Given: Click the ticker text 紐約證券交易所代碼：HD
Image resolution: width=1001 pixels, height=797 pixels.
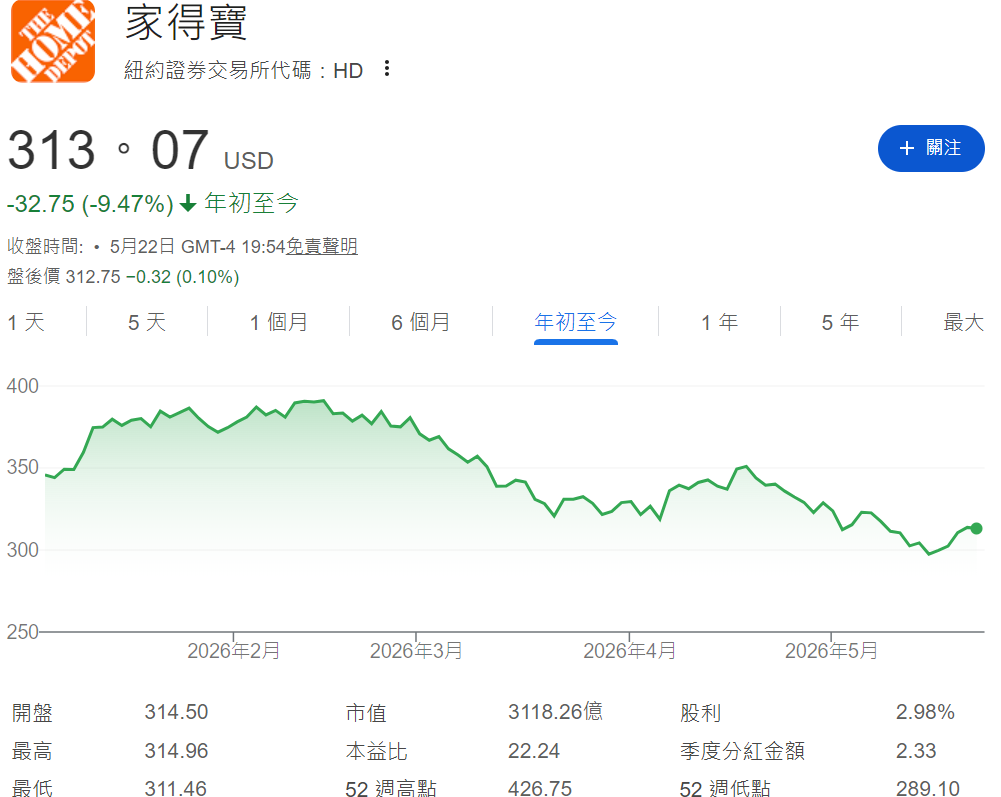Looking at the screenshot, I should click(x=243, y=70).
